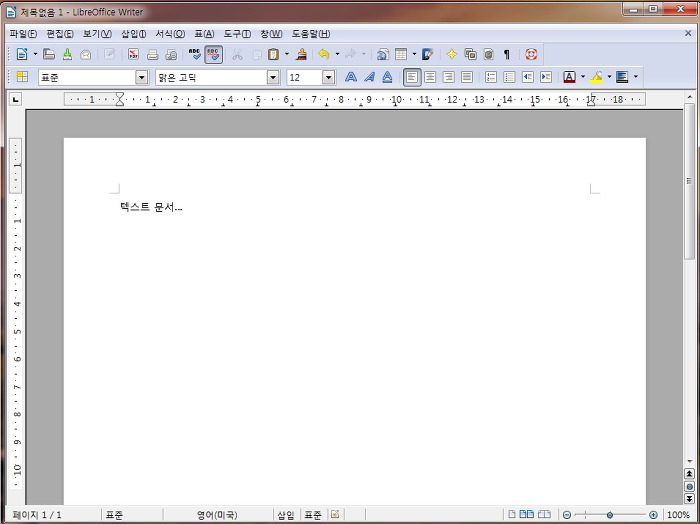The image size is (700, 524).
Task: Insert a table with Table icon
Action: pos(401,54)
